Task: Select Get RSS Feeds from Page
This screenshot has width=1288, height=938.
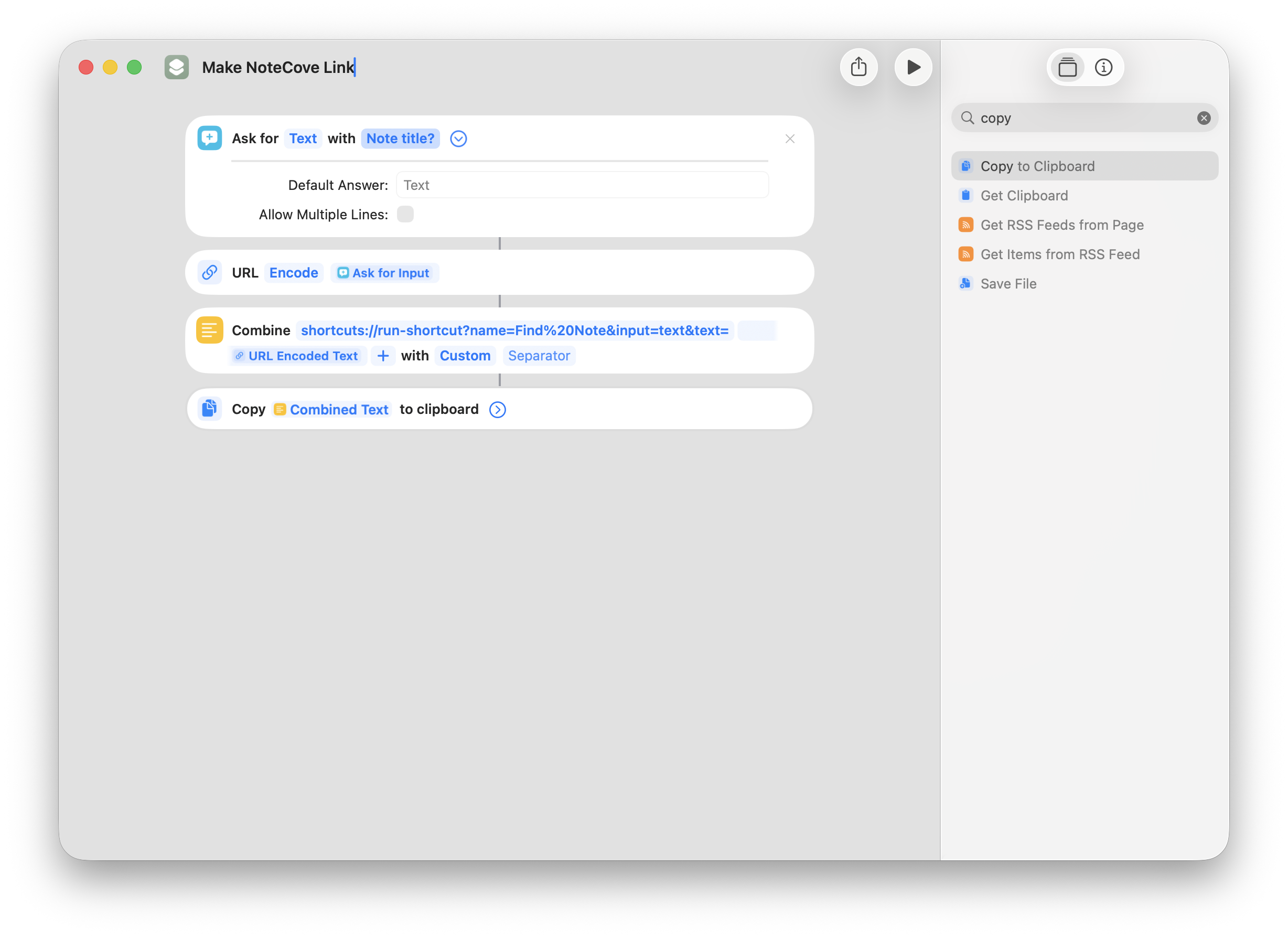Action: coord(1084,225)
